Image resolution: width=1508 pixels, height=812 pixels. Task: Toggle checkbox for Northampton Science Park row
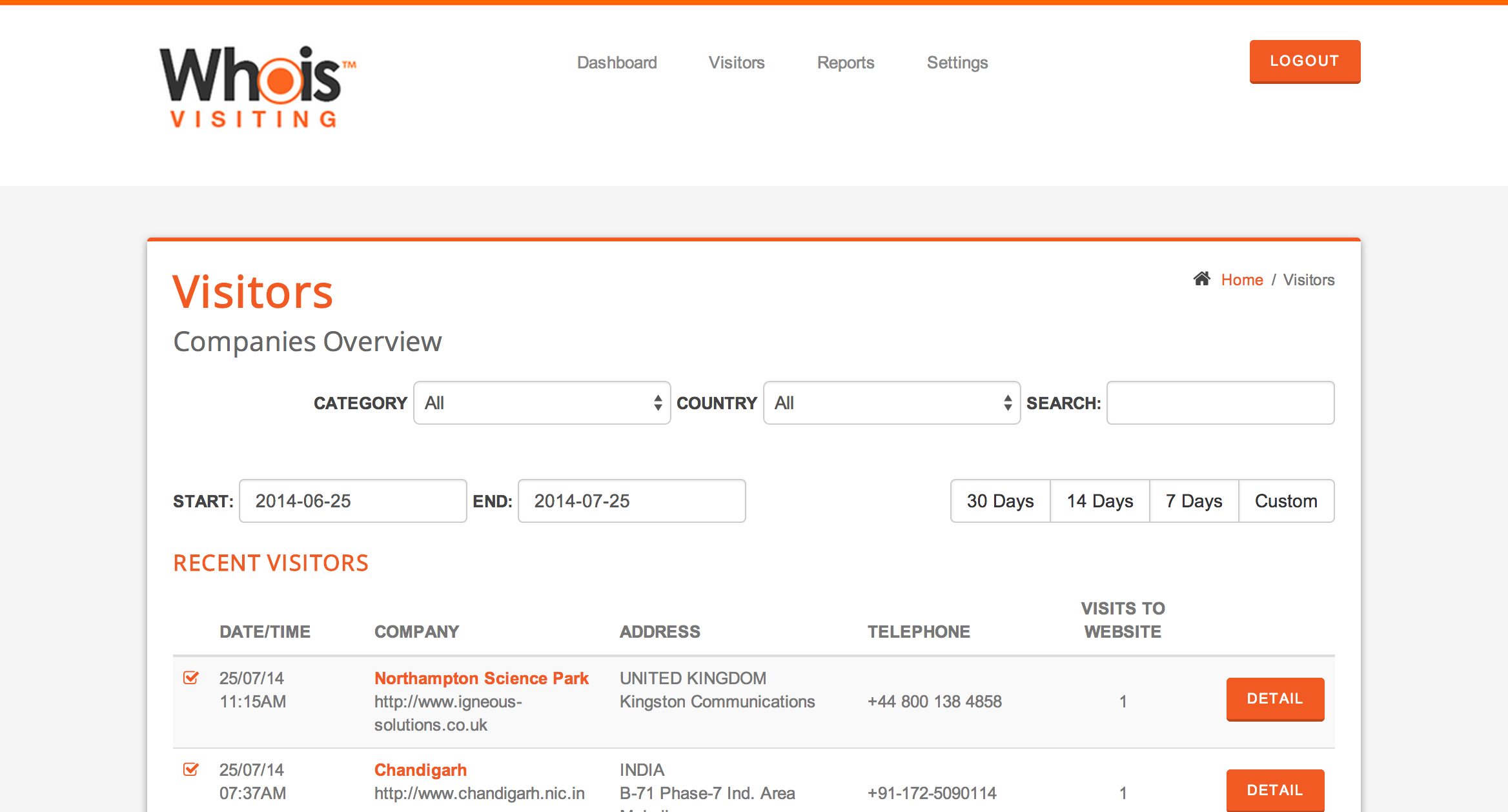click(190, 678)
